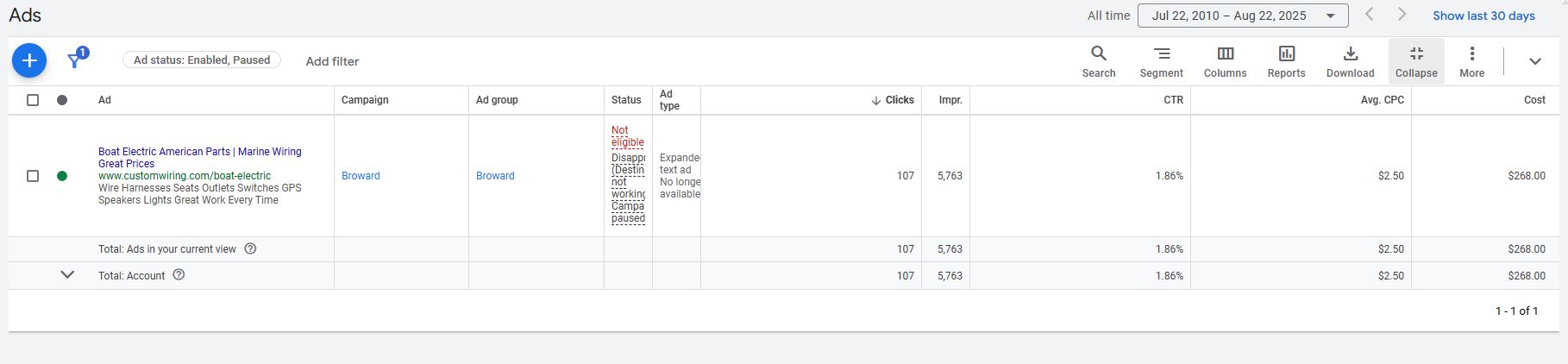Sort by the Impr. column header

click(x=950, y=100)
